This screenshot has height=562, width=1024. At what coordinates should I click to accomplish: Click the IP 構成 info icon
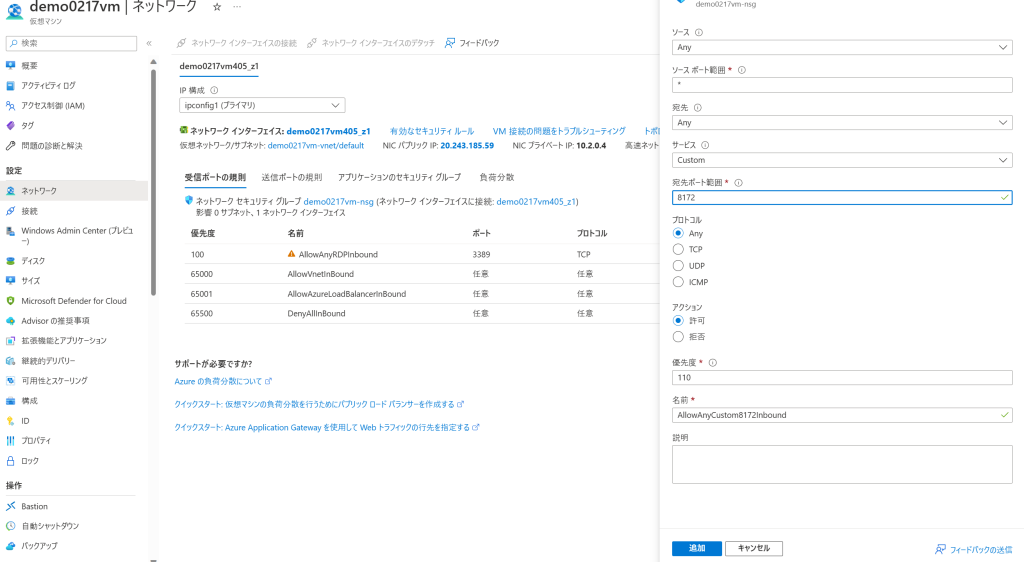point(214,90)
